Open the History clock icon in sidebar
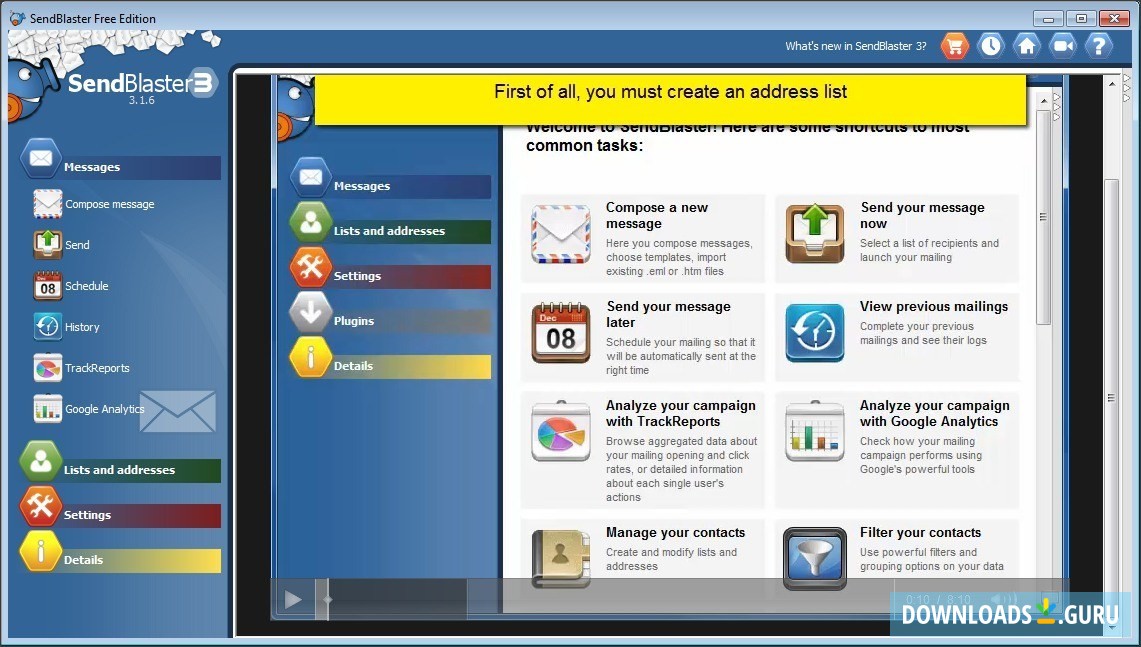Screen dimensions: 1141x647 47,327
